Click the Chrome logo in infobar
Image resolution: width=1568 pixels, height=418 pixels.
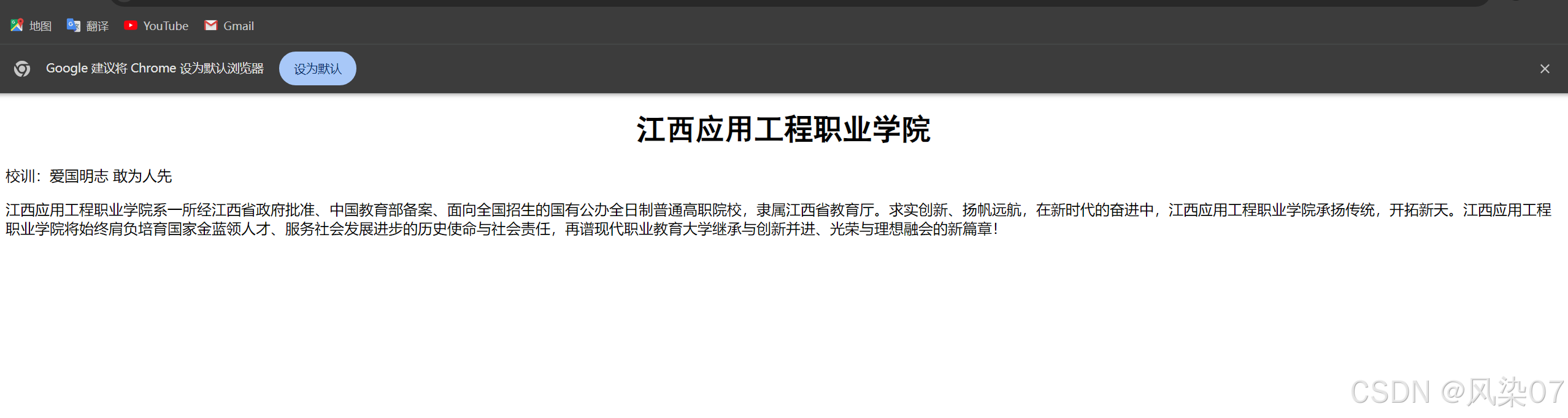[x=22, y=69]
